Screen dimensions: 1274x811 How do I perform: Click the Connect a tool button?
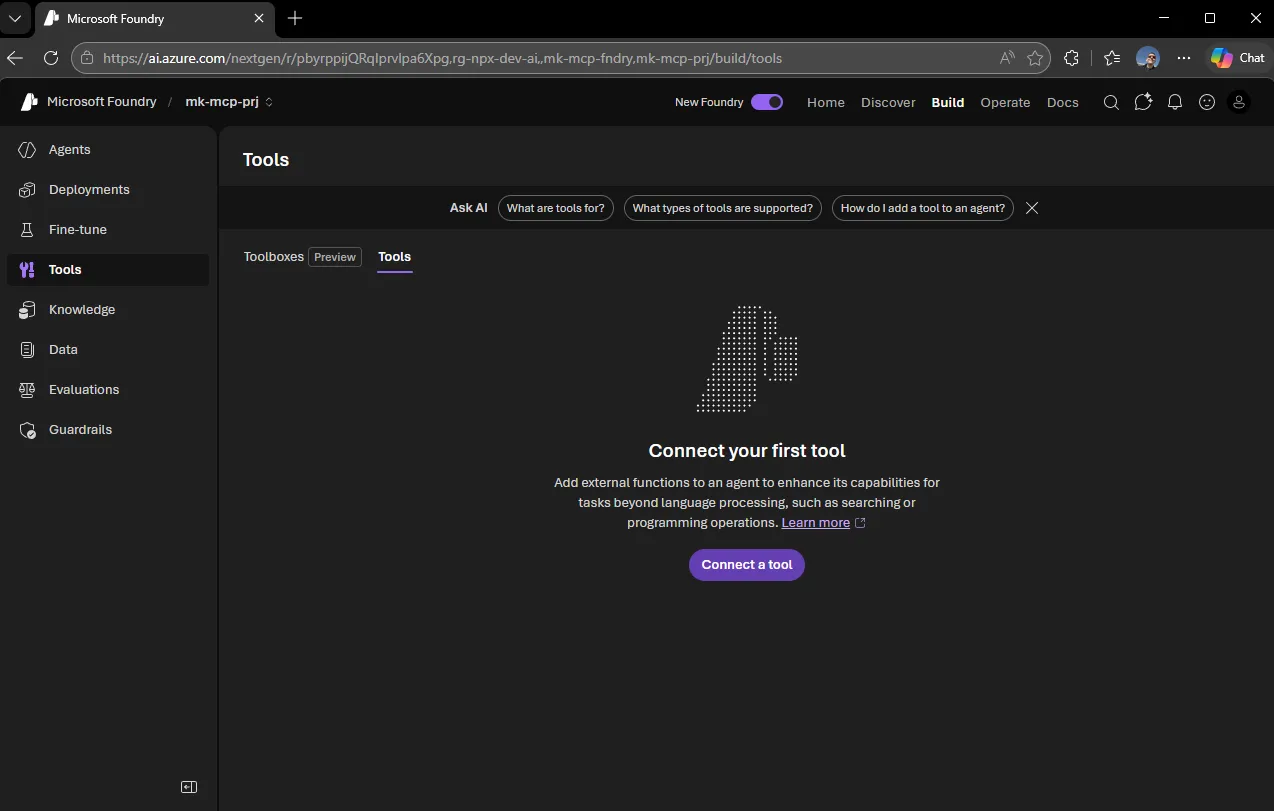(747, 565)
